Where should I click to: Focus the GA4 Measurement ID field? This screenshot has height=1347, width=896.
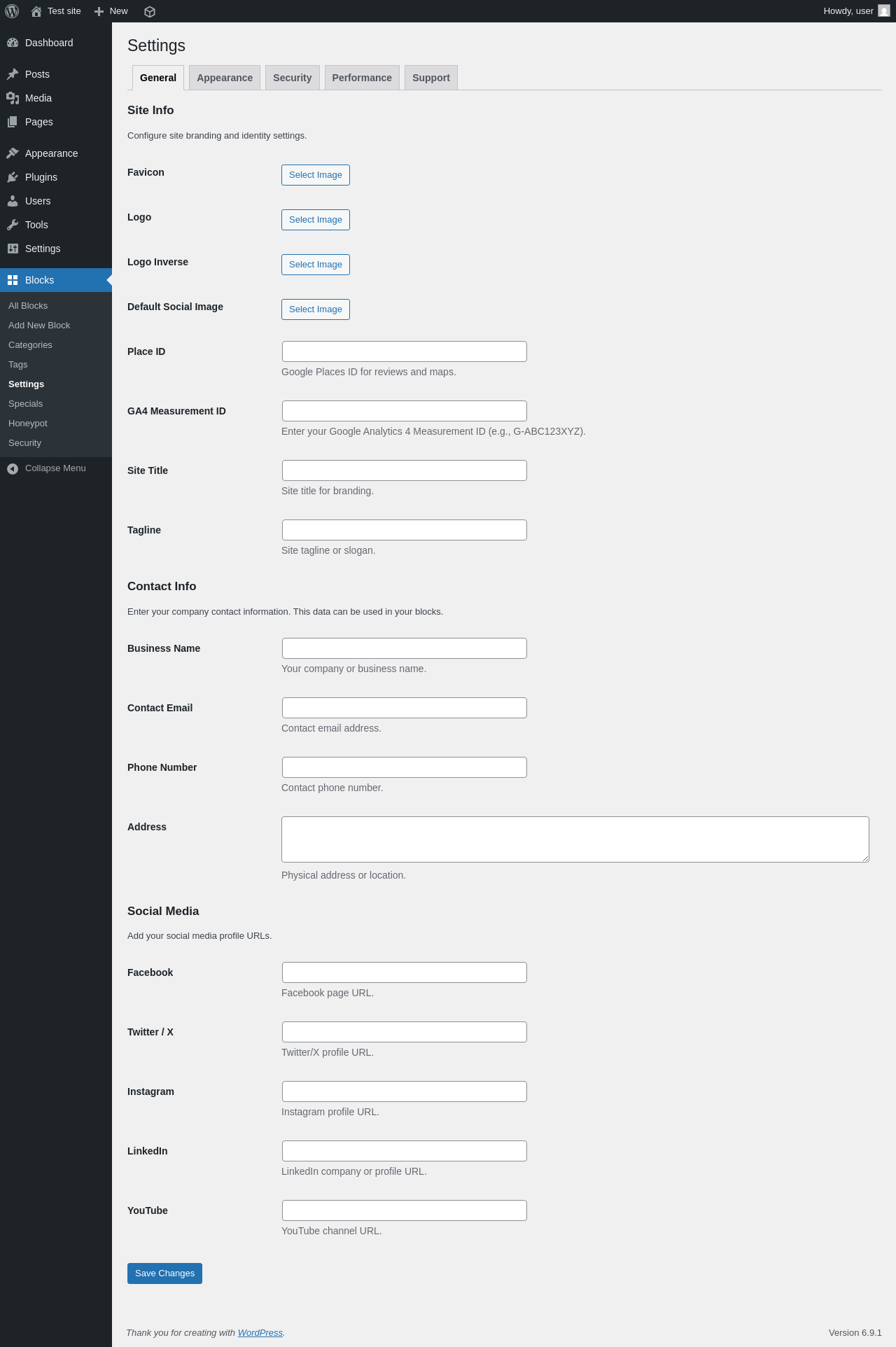[405, 411]
